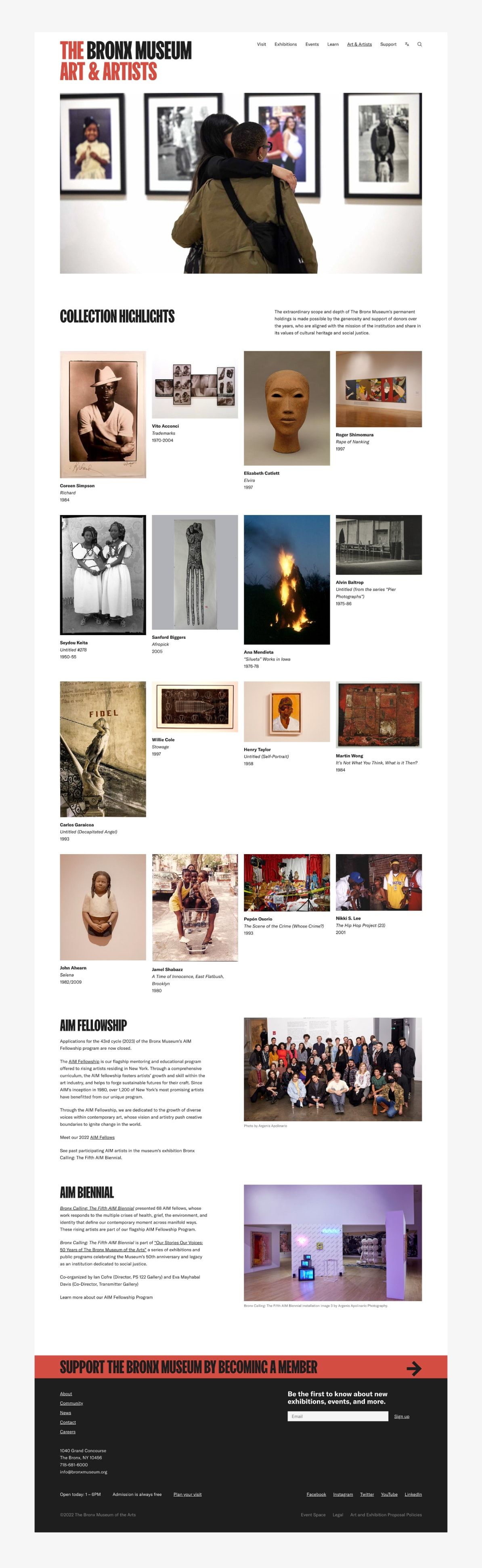
Task: Open the YouTube footer link
Action: (x=390, y=1494)
